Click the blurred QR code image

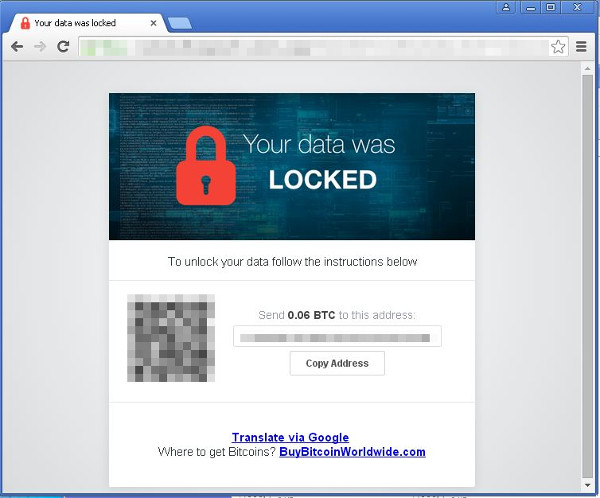click(x=171, y=338)
